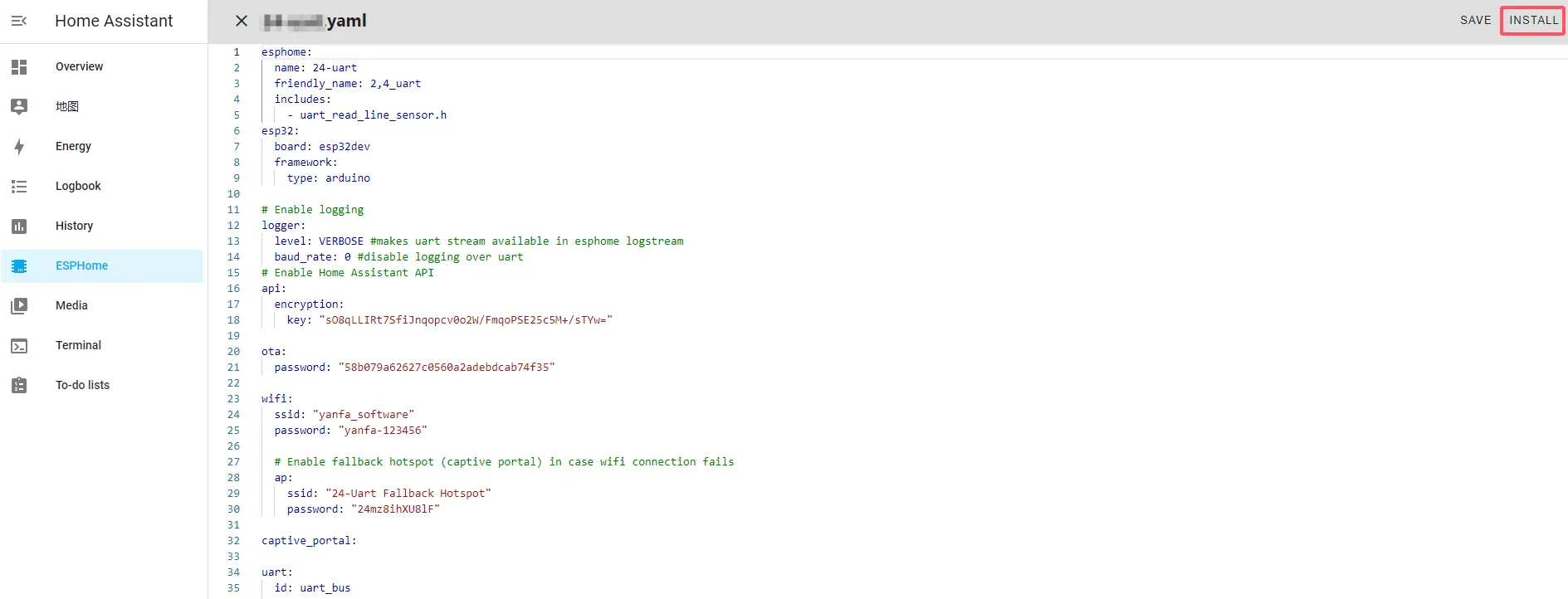This screenshot has height=599, width=1568.
Task: Click the map person icon
Action: click(19, 106)
